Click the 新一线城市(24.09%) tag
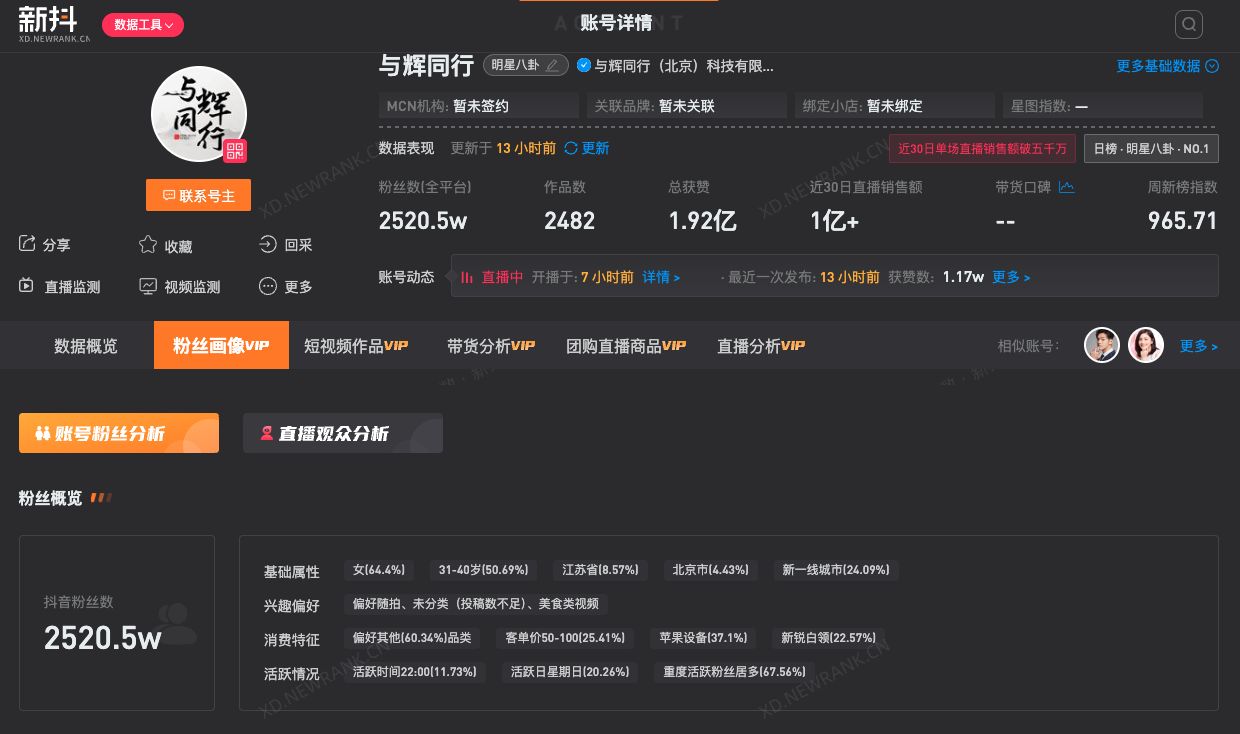This screenshot has height=734, width=1240. click(836, 570)
